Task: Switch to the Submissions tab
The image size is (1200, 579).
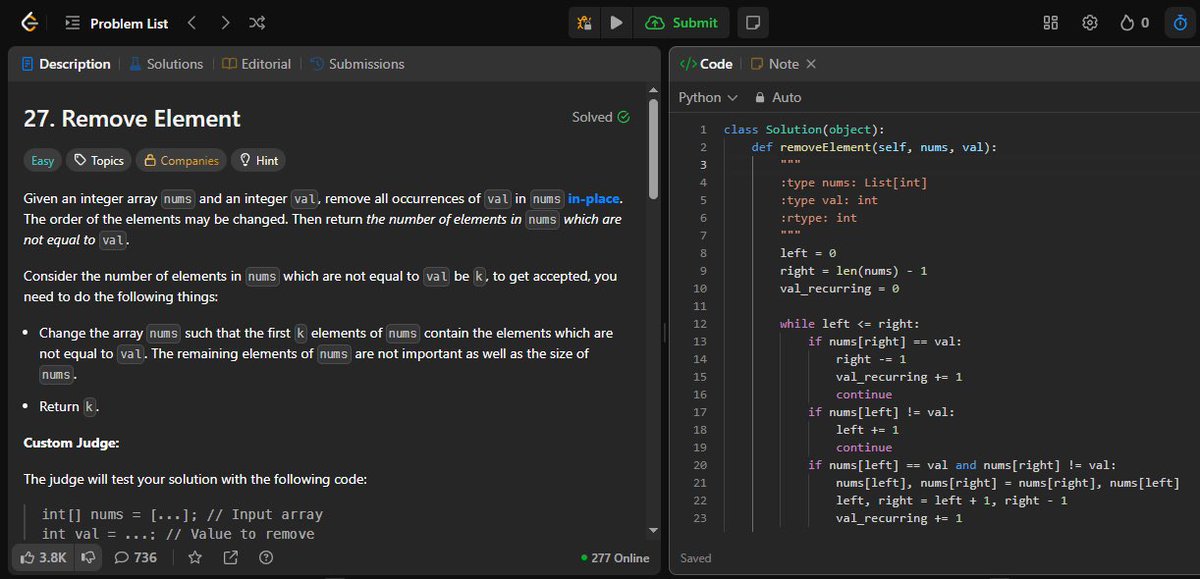Action: (x=357, y=64)
